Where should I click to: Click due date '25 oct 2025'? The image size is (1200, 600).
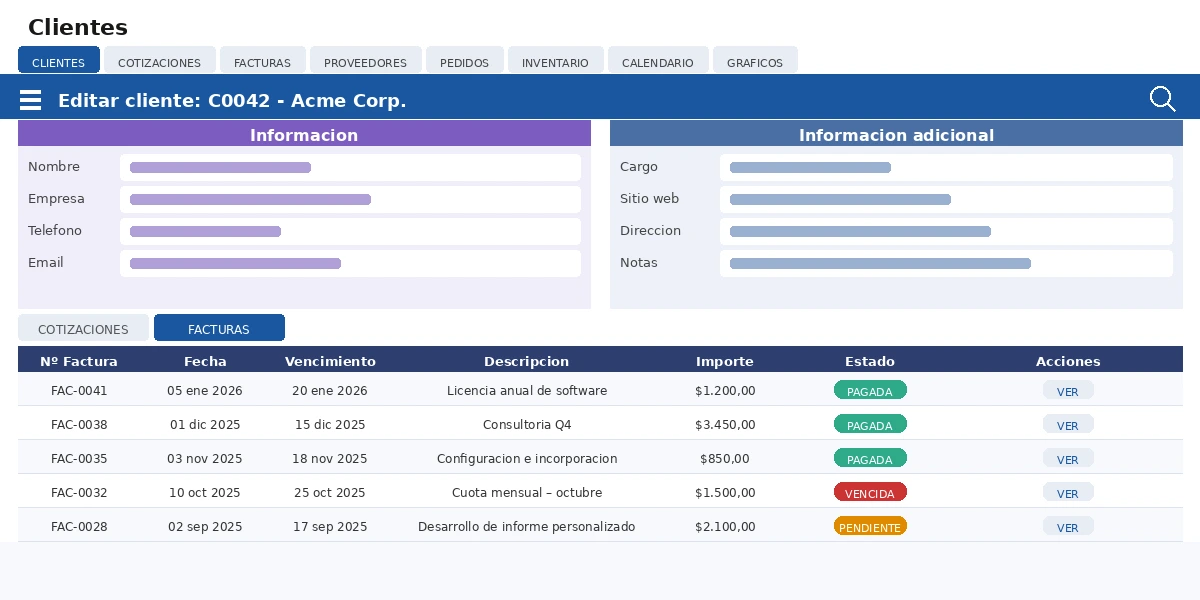click(x=330, y=492)
